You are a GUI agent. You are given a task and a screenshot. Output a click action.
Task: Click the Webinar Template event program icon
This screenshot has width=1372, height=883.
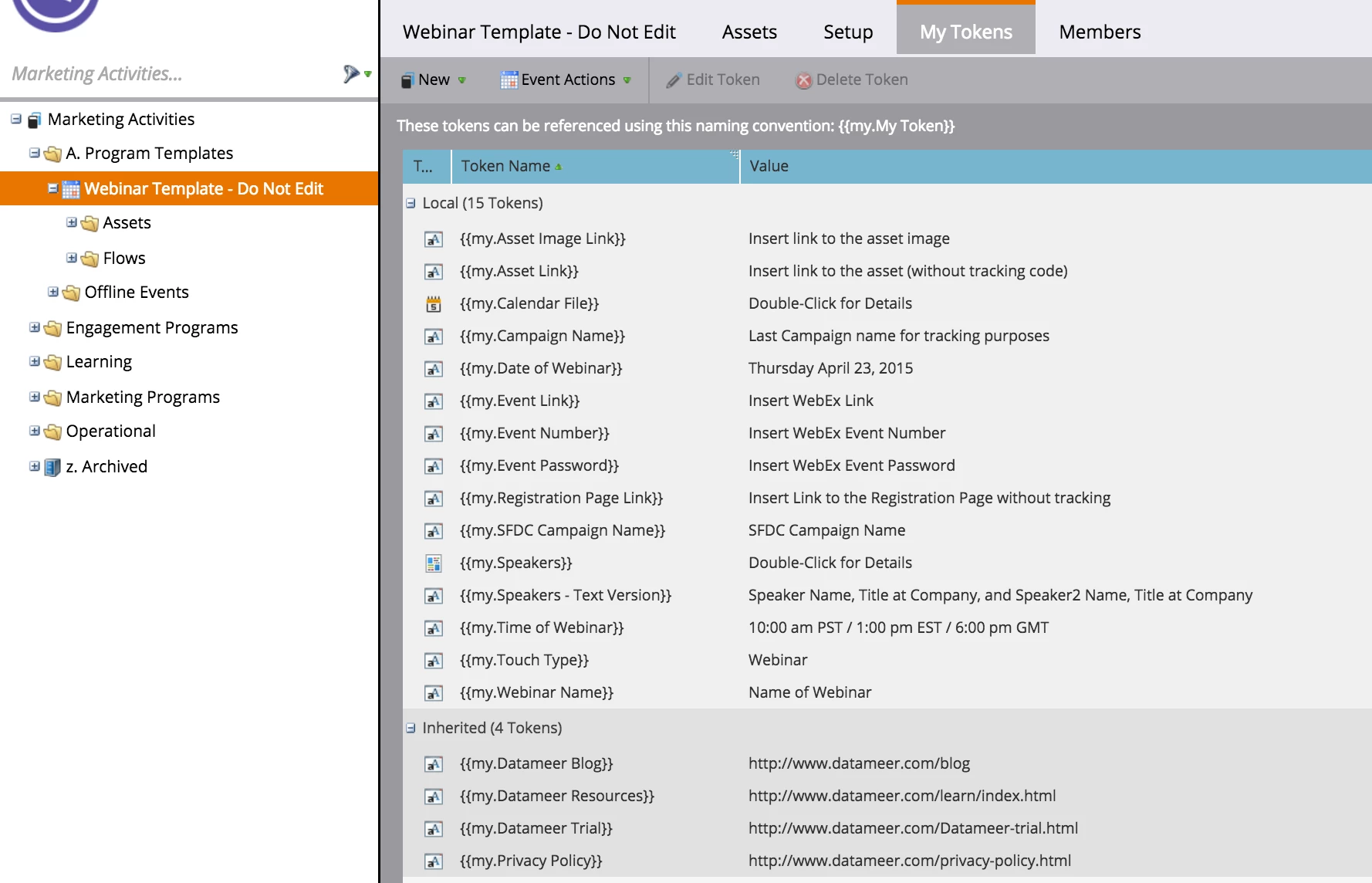(71, 189)
